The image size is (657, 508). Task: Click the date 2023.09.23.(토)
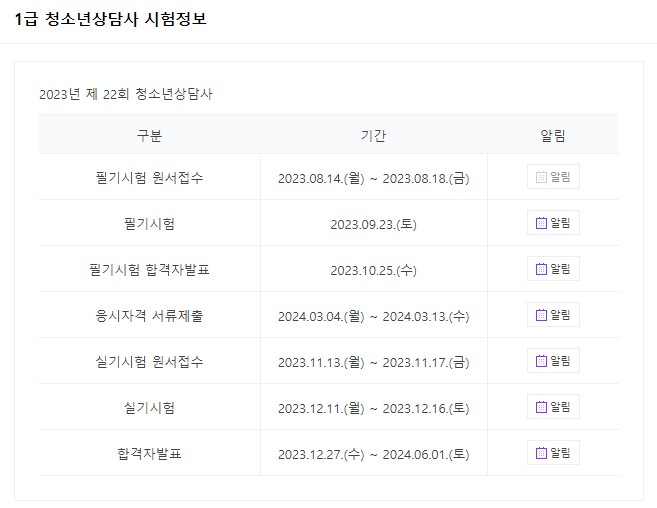[x=373, y=224]
